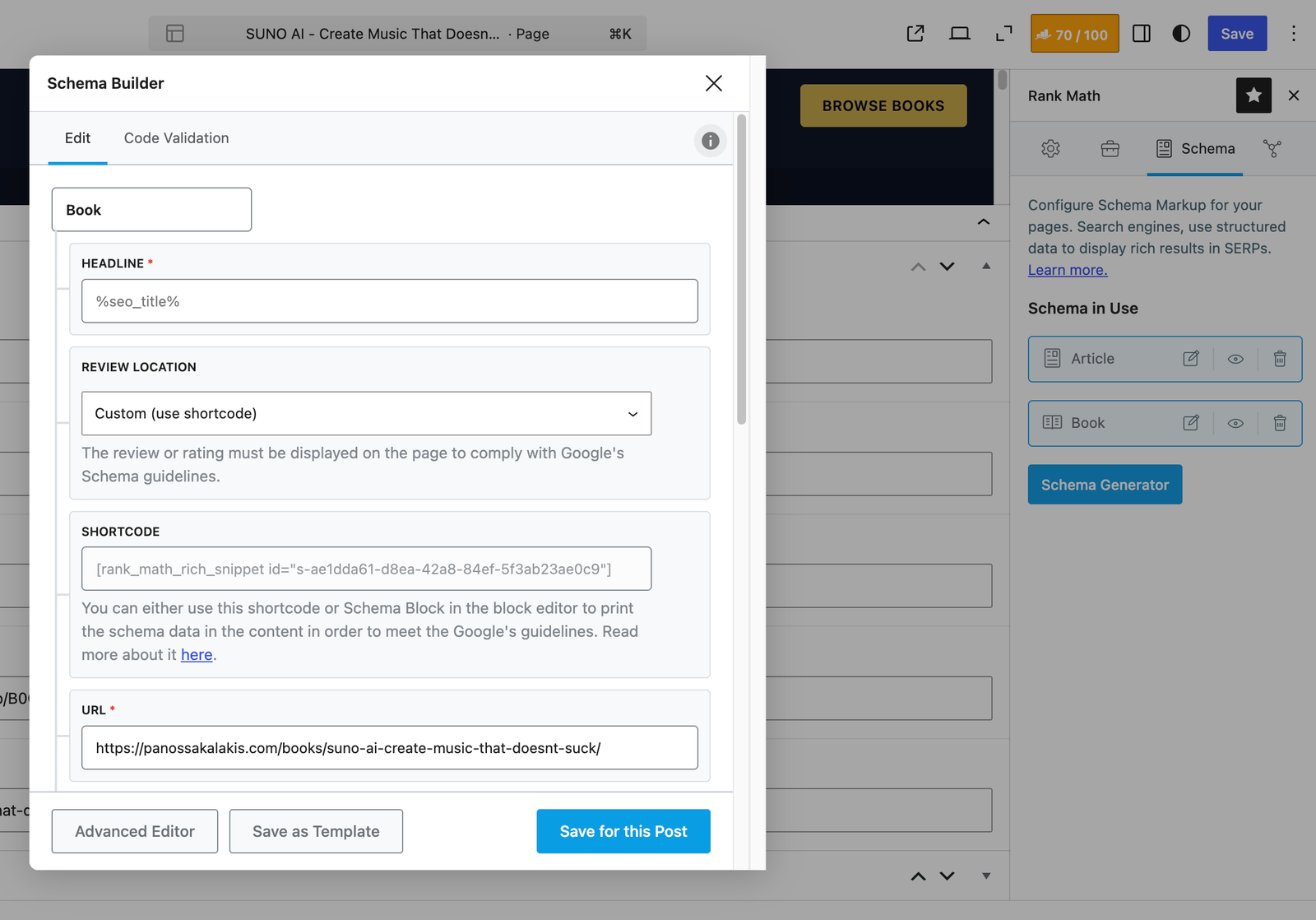The width and height of the screenshot is (1316, 920).
Task: Open the styles half-circle icon
Action: 1181,34
